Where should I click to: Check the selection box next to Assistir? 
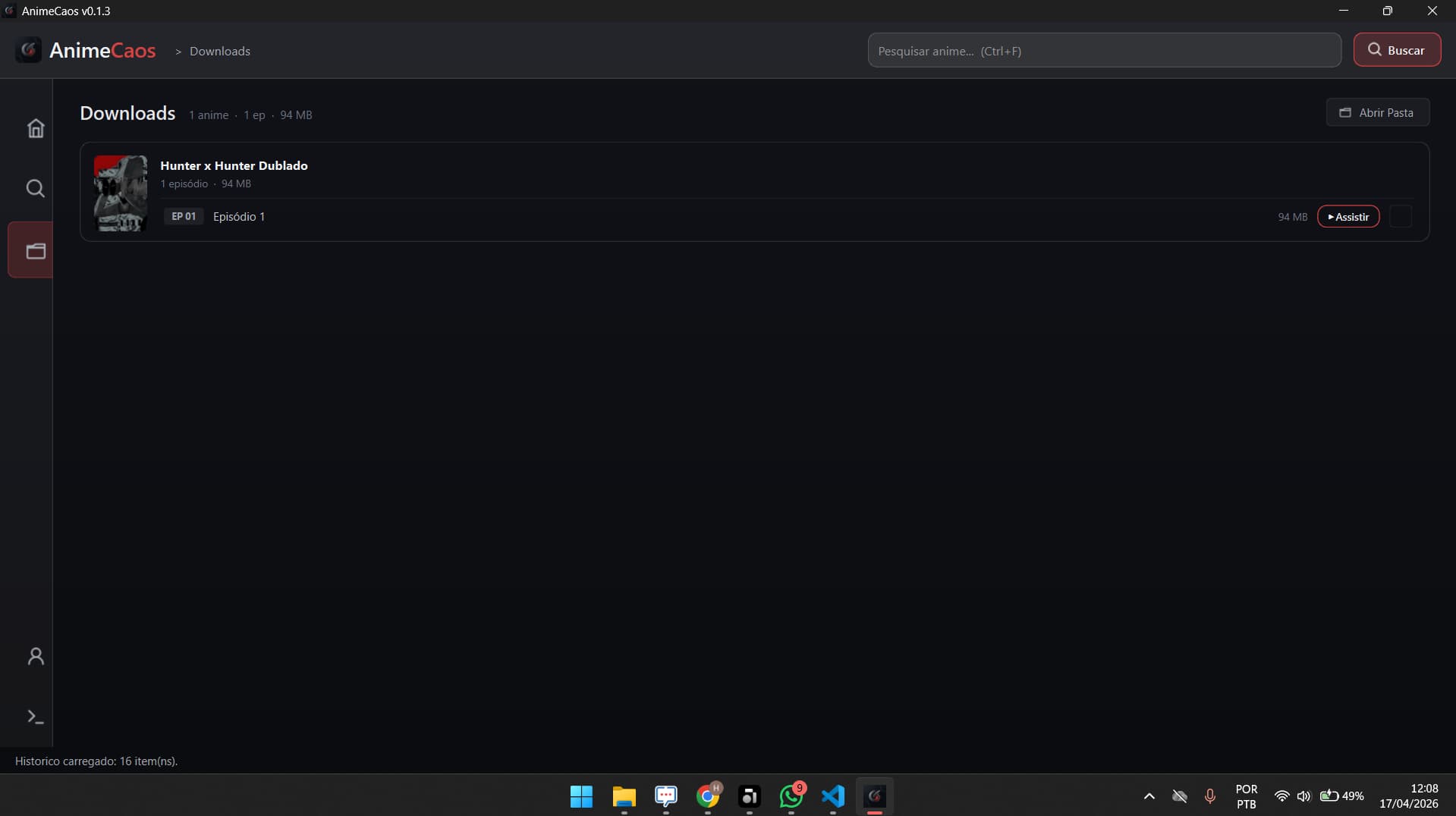coord(1401,216)
